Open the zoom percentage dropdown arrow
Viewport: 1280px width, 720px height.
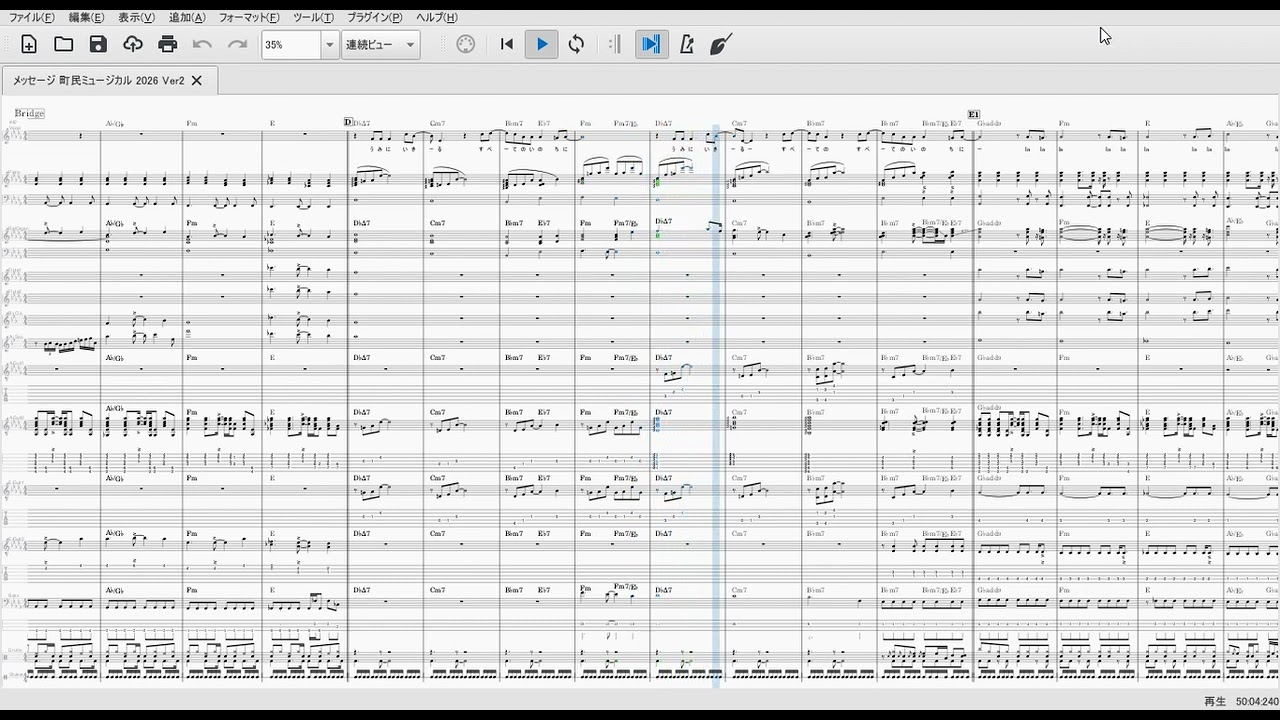pyautogui.click(x=330, y=45)
